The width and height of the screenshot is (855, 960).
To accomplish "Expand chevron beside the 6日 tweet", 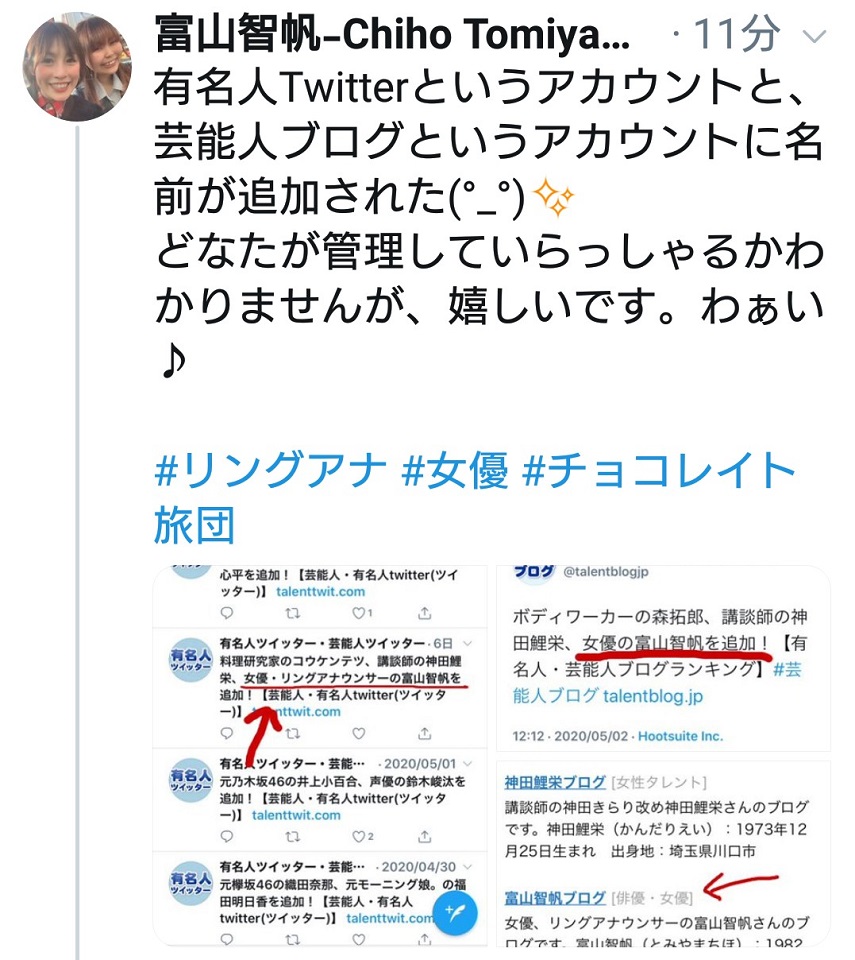I will tap(468, 643).
